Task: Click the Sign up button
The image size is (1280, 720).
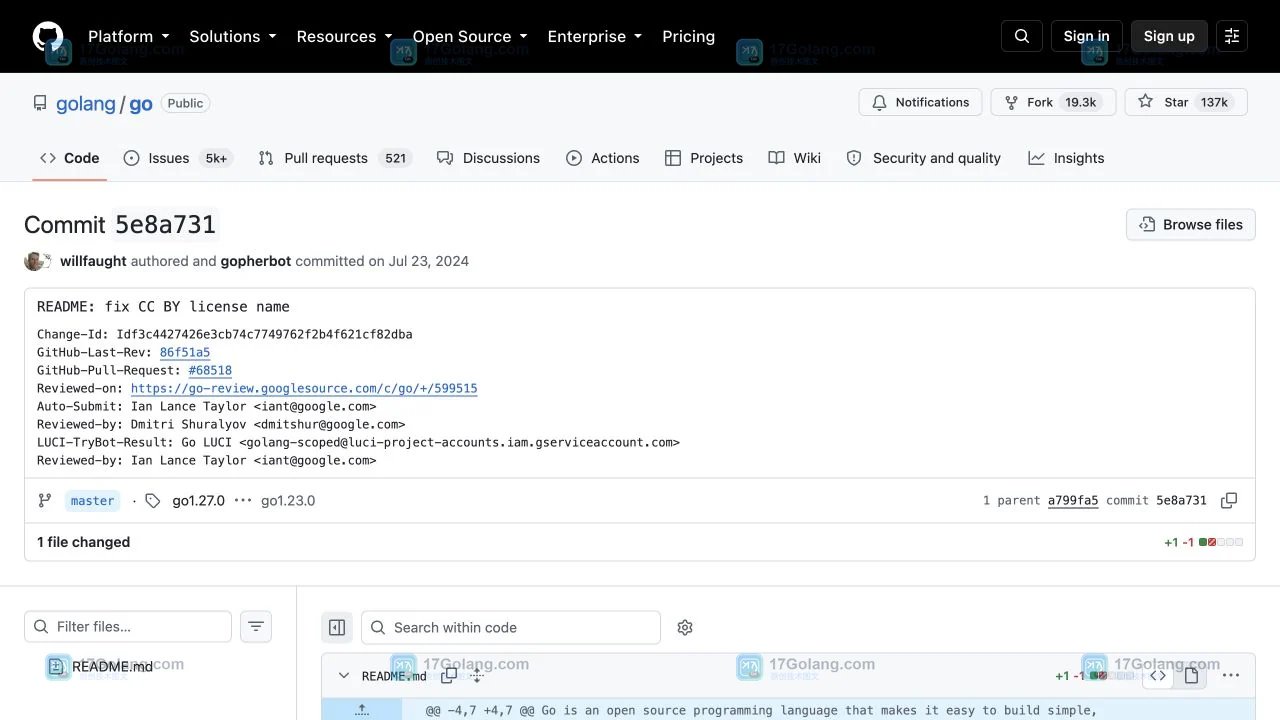Action: click(1169, 36)
